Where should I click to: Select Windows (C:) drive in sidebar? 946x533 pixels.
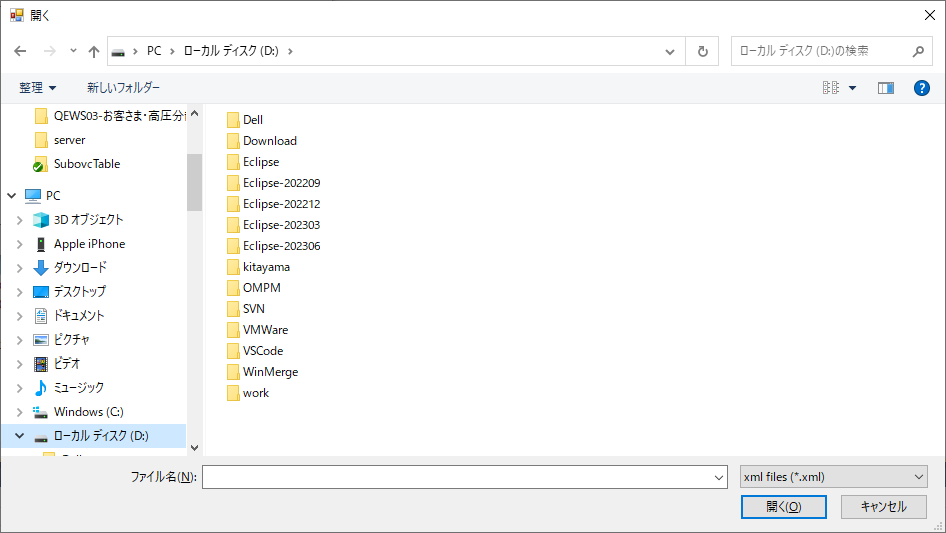coord(88,412)
